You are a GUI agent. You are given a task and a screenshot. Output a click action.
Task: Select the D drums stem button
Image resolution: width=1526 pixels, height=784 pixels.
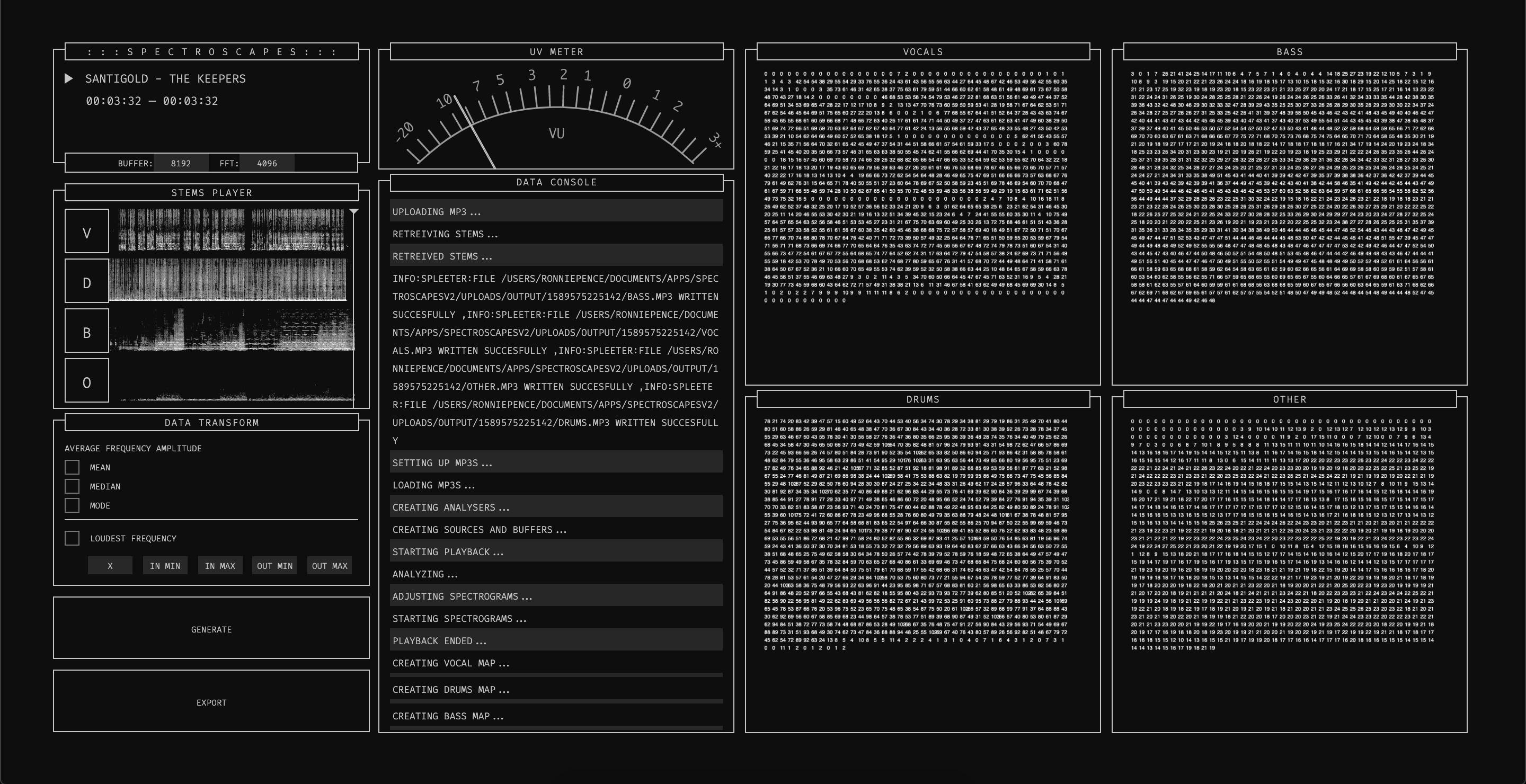pos(86,281)
